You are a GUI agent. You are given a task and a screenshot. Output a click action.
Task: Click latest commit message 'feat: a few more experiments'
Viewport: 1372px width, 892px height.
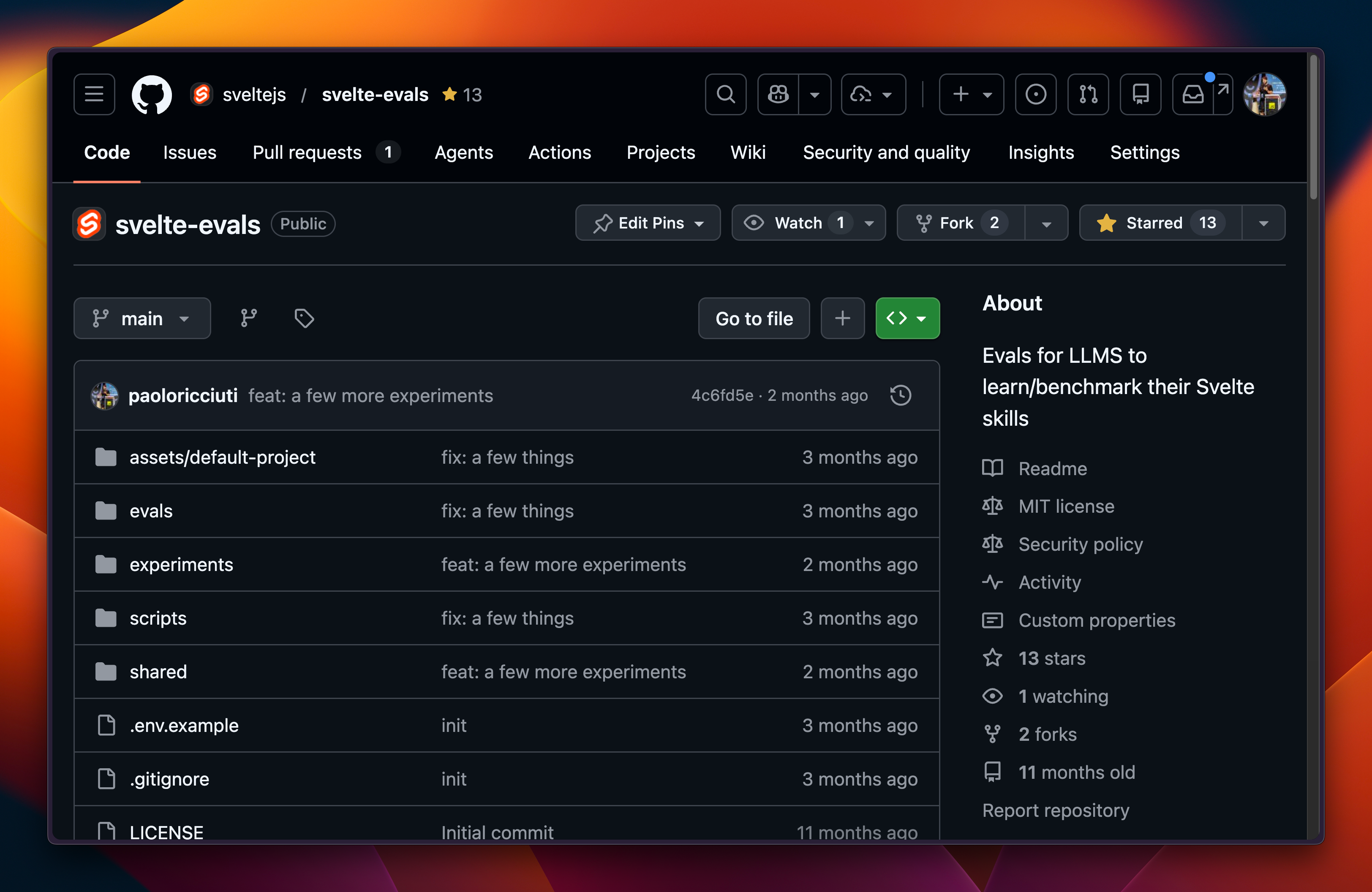click(x=371, y=395)
